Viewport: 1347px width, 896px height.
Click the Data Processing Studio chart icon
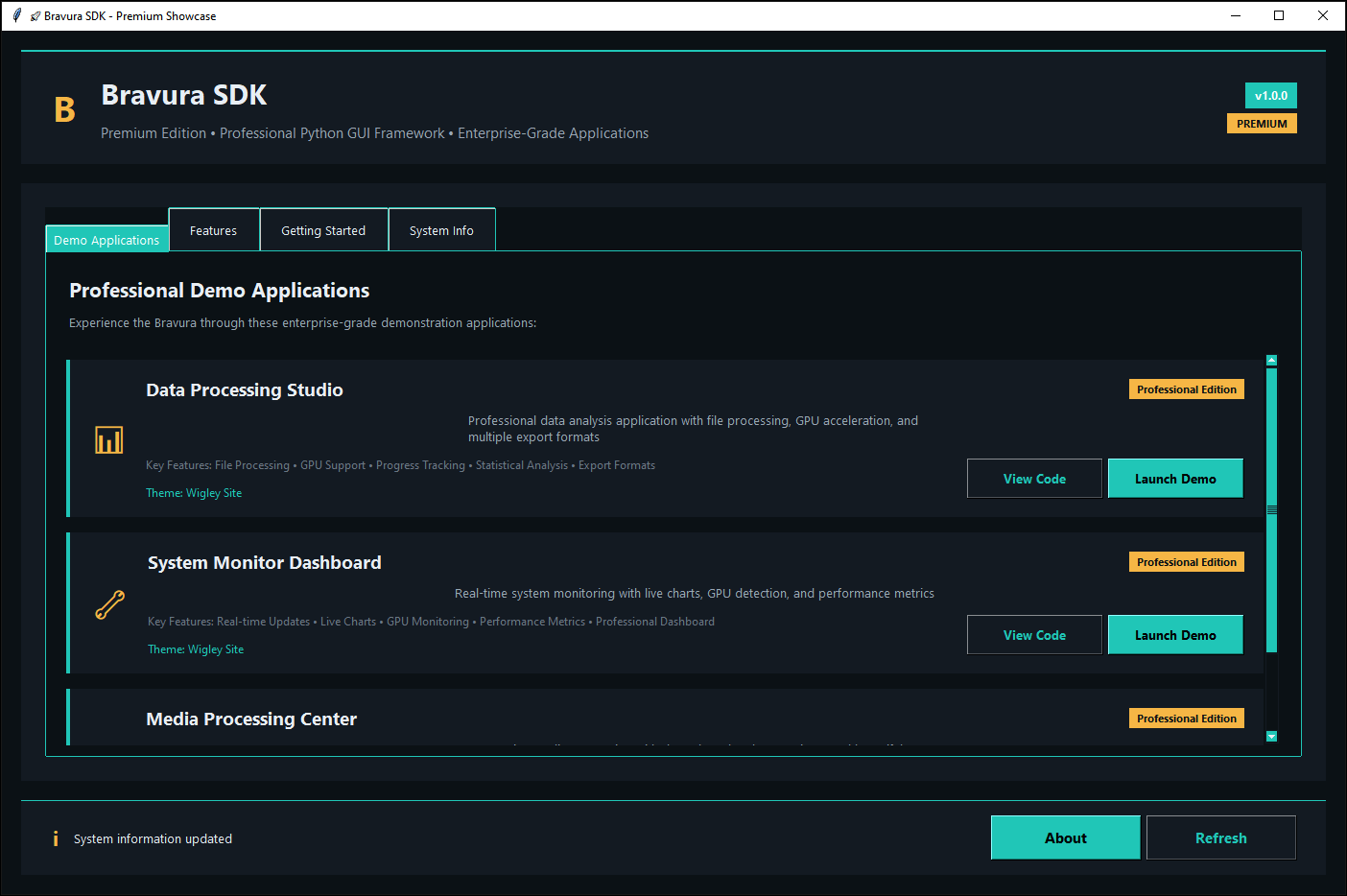coord(109,440)
